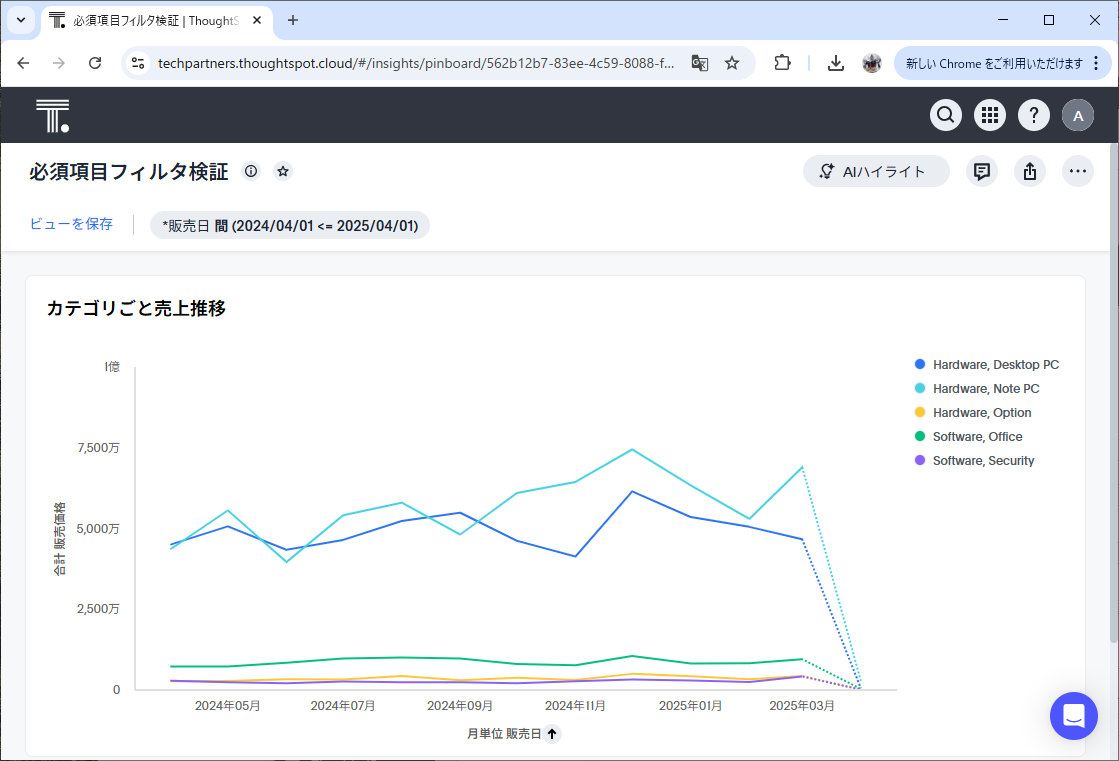Show liveboard info icon next to title
This screenshot has width=1119, height=761.
tap(251, 171)
